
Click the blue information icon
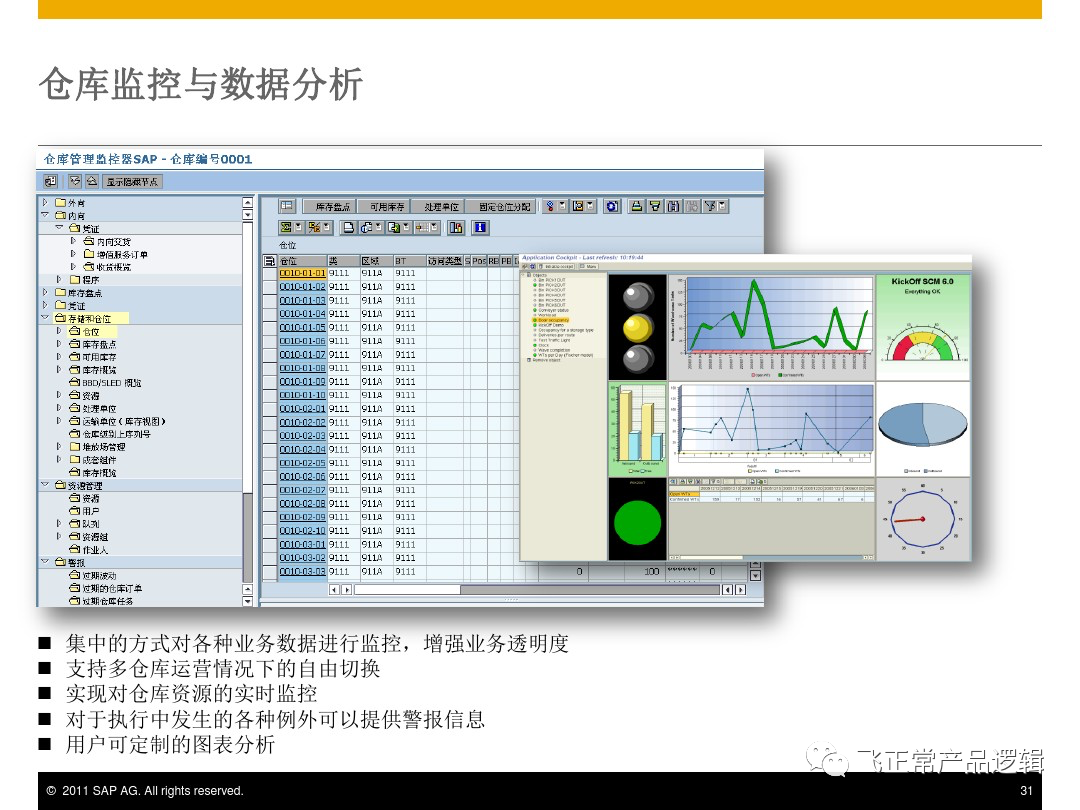coord(480,227)
